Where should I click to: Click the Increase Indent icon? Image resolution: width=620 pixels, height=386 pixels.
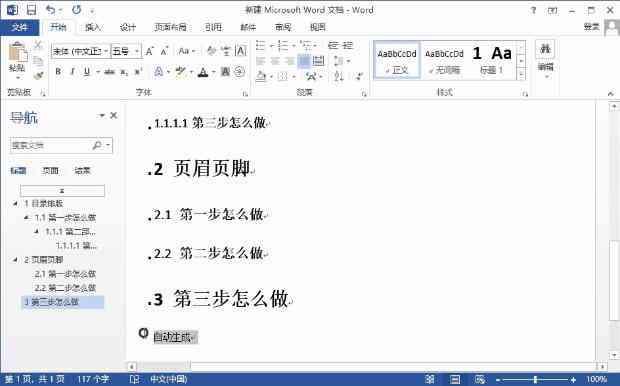(x=348, y=45)
